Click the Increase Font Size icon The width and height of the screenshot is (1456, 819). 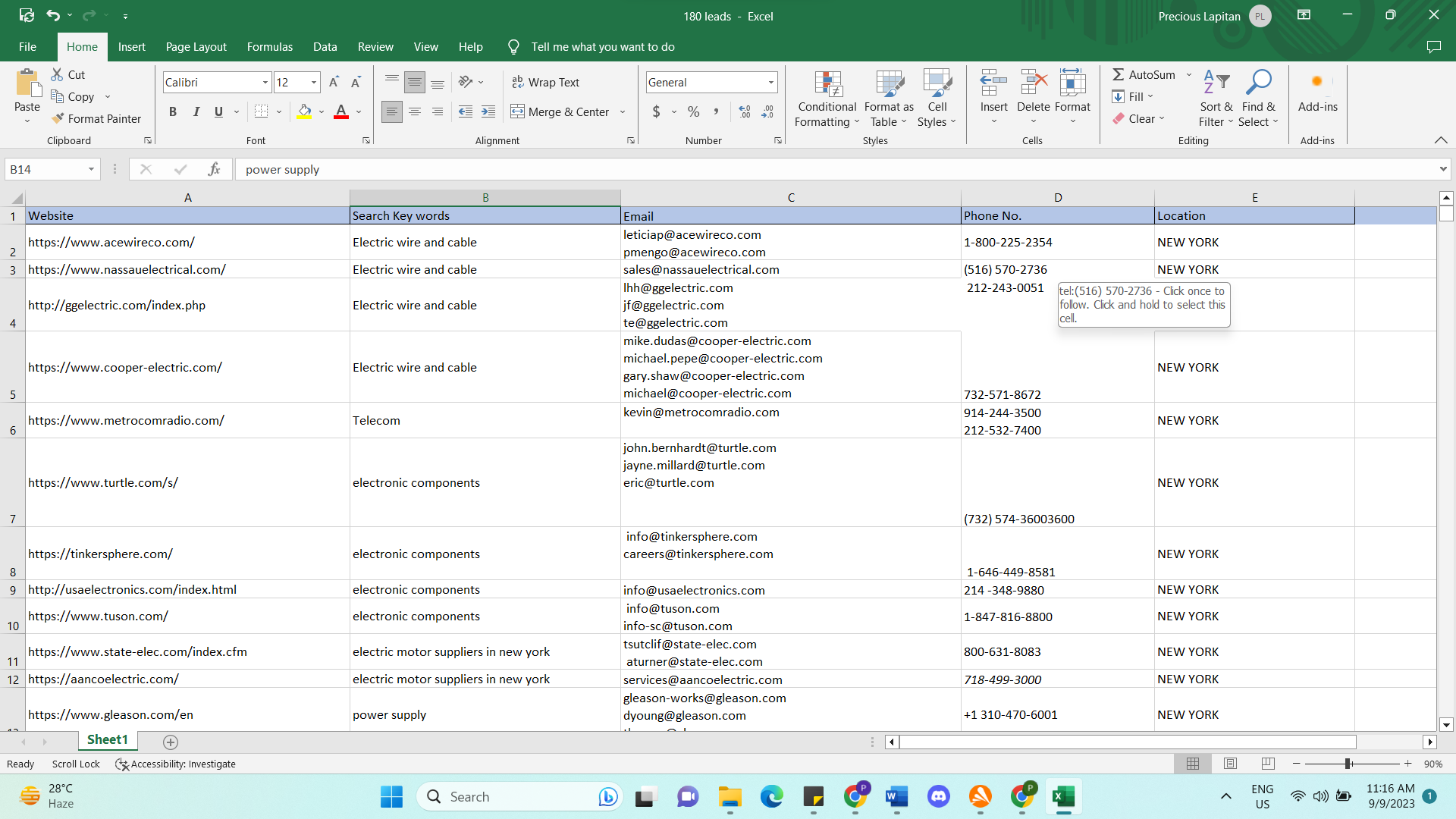(x=334, y=82)
